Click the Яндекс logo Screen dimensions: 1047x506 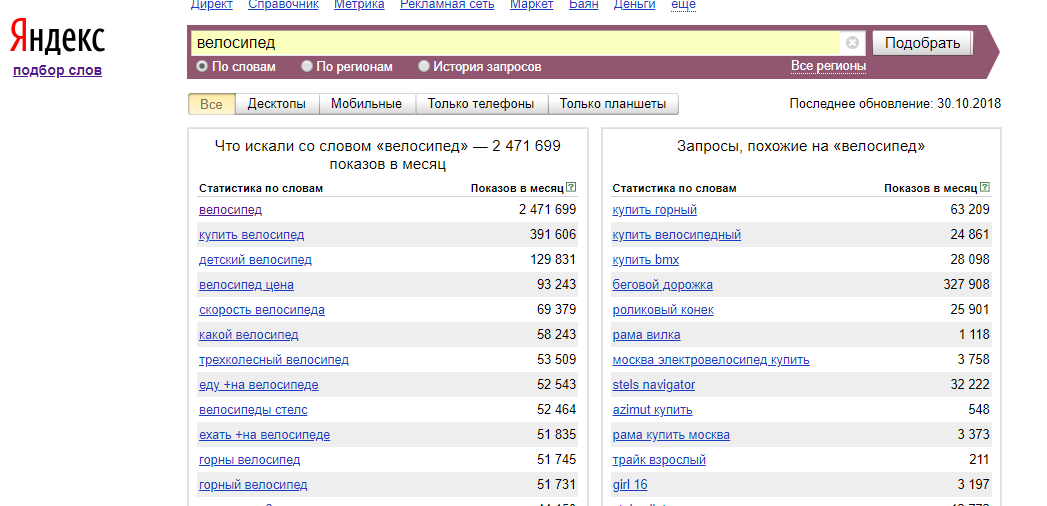point(57,37)
